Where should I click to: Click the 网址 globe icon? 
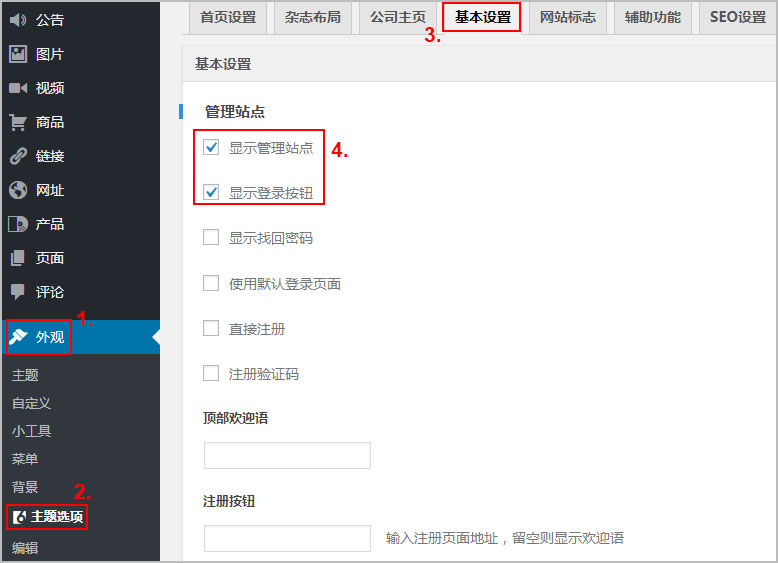[x=18, y=190]
